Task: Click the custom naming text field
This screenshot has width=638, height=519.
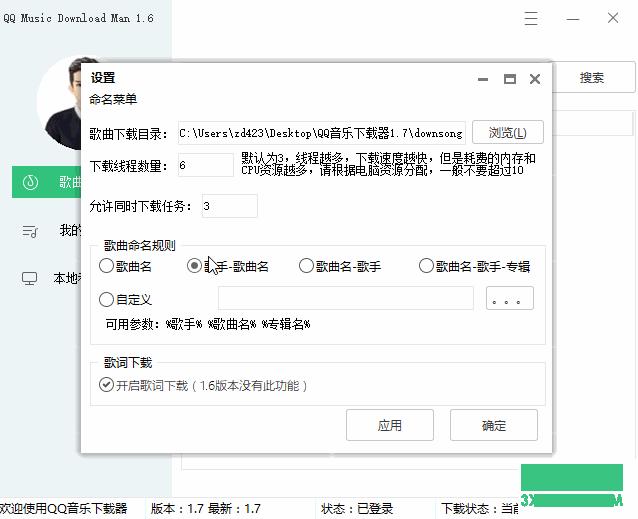Action: (x=345, y=298)
